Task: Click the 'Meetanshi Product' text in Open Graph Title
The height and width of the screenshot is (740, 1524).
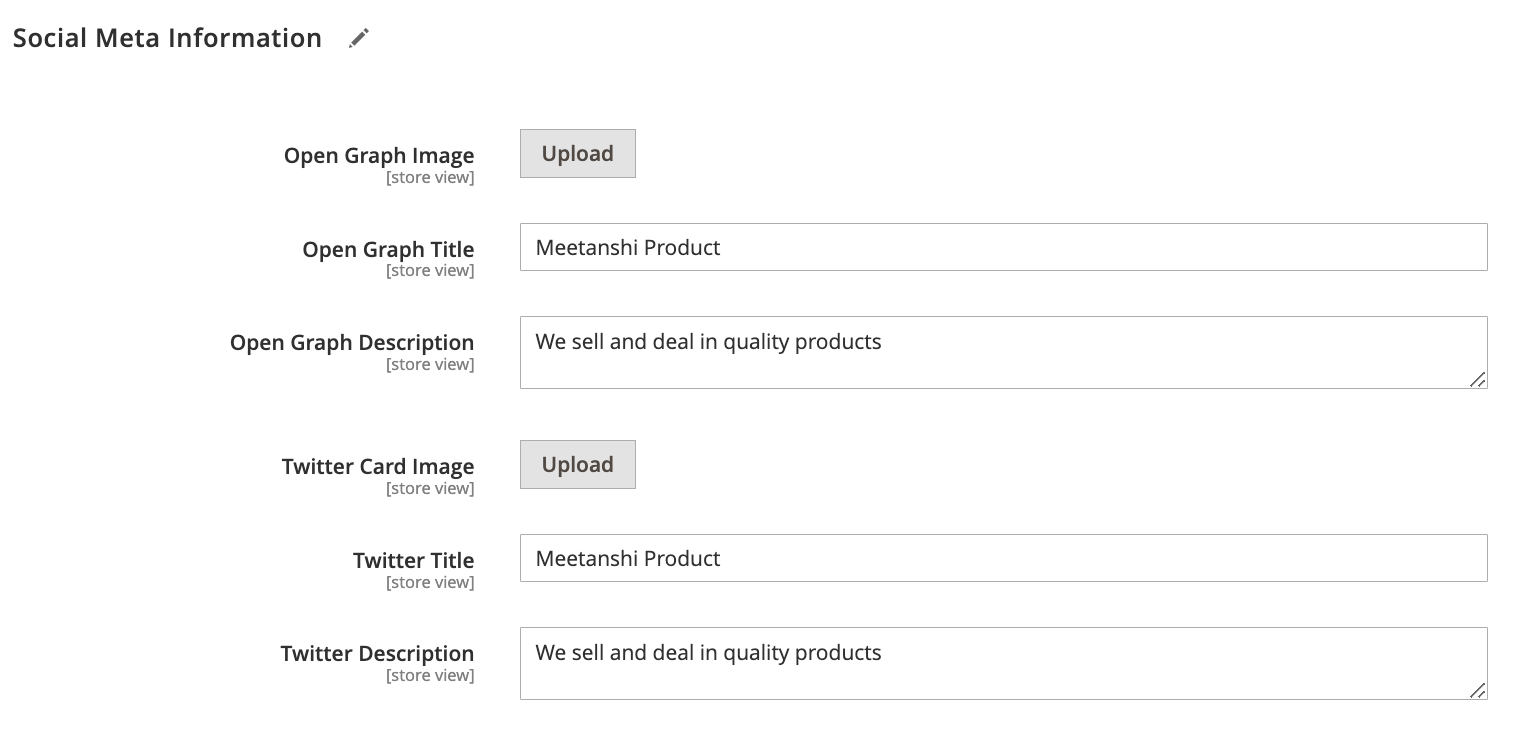Action: (x=628, y=247)
